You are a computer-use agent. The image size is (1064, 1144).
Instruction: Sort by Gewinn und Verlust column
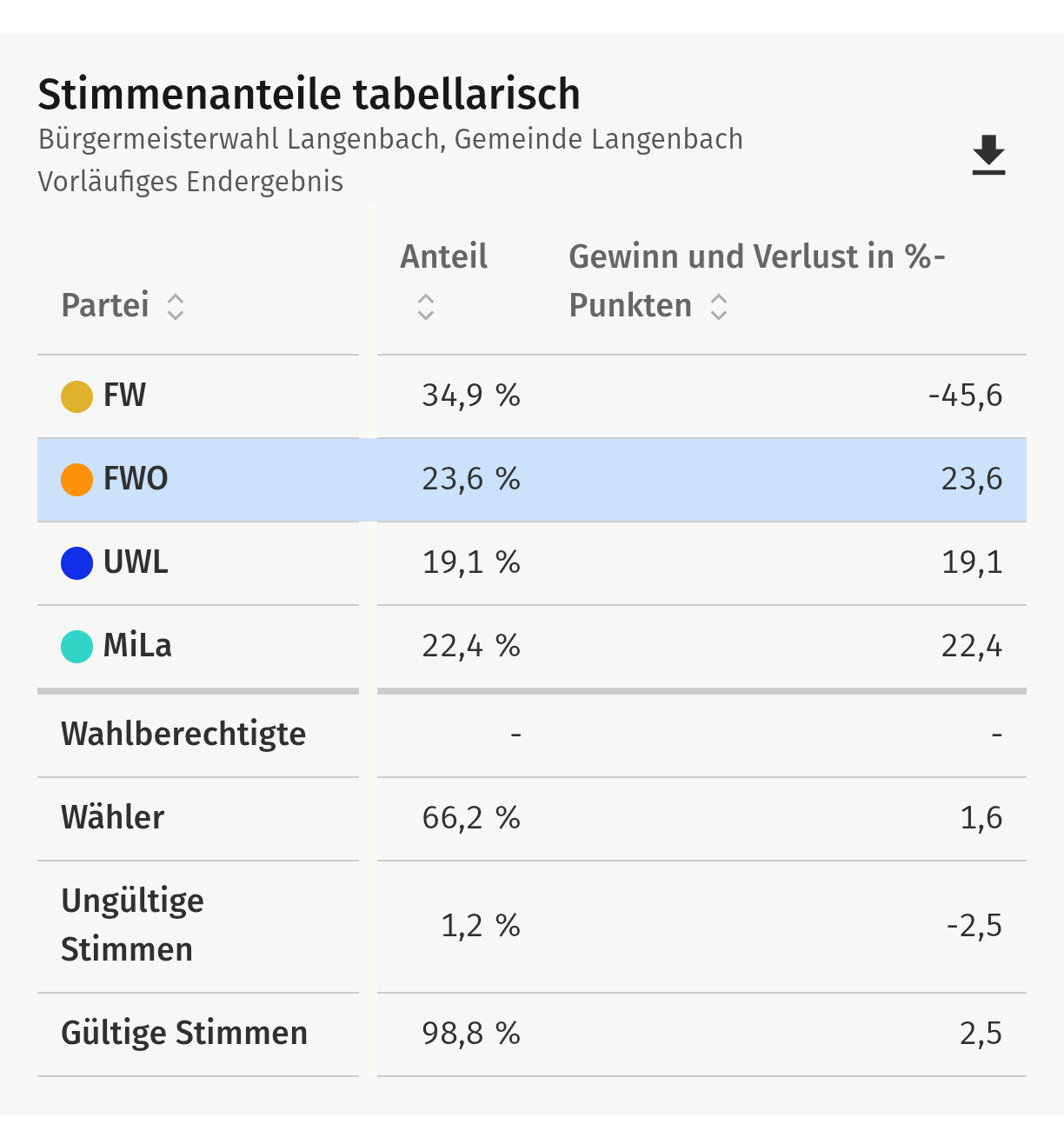(719, 306)
